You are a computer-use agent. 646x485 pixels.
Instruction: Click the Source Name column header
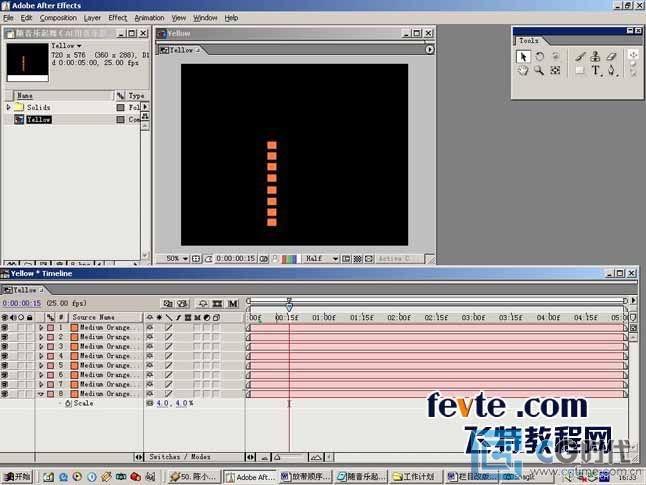[94, 317]
